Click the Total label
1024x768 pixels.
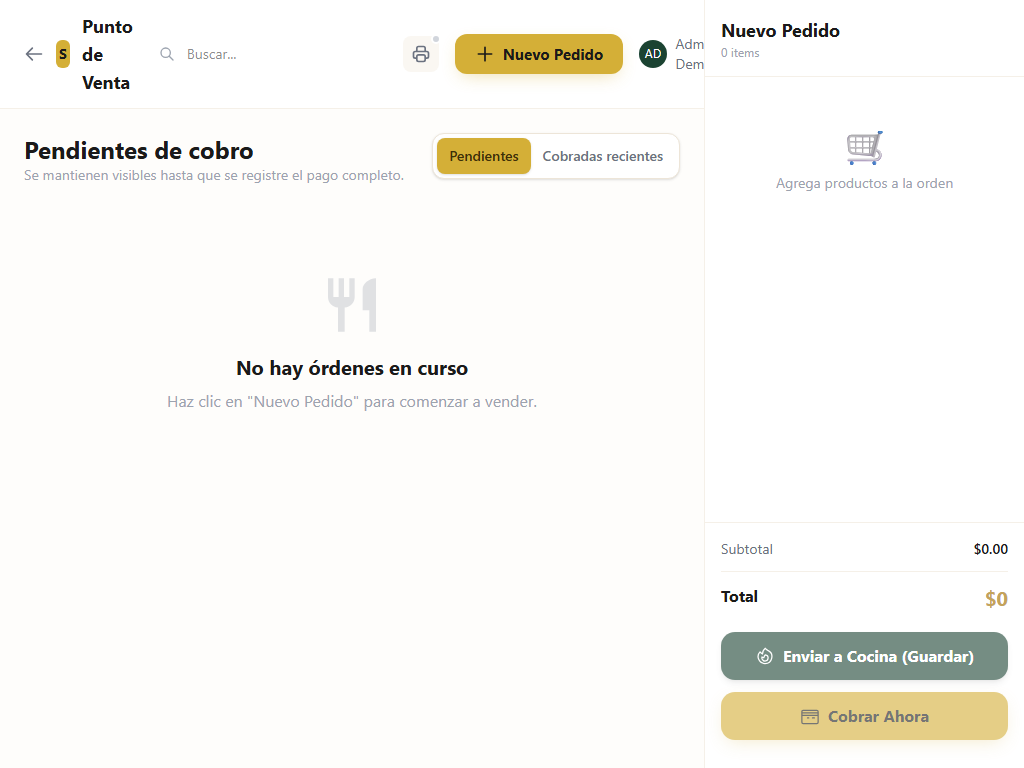coord(739,597)
